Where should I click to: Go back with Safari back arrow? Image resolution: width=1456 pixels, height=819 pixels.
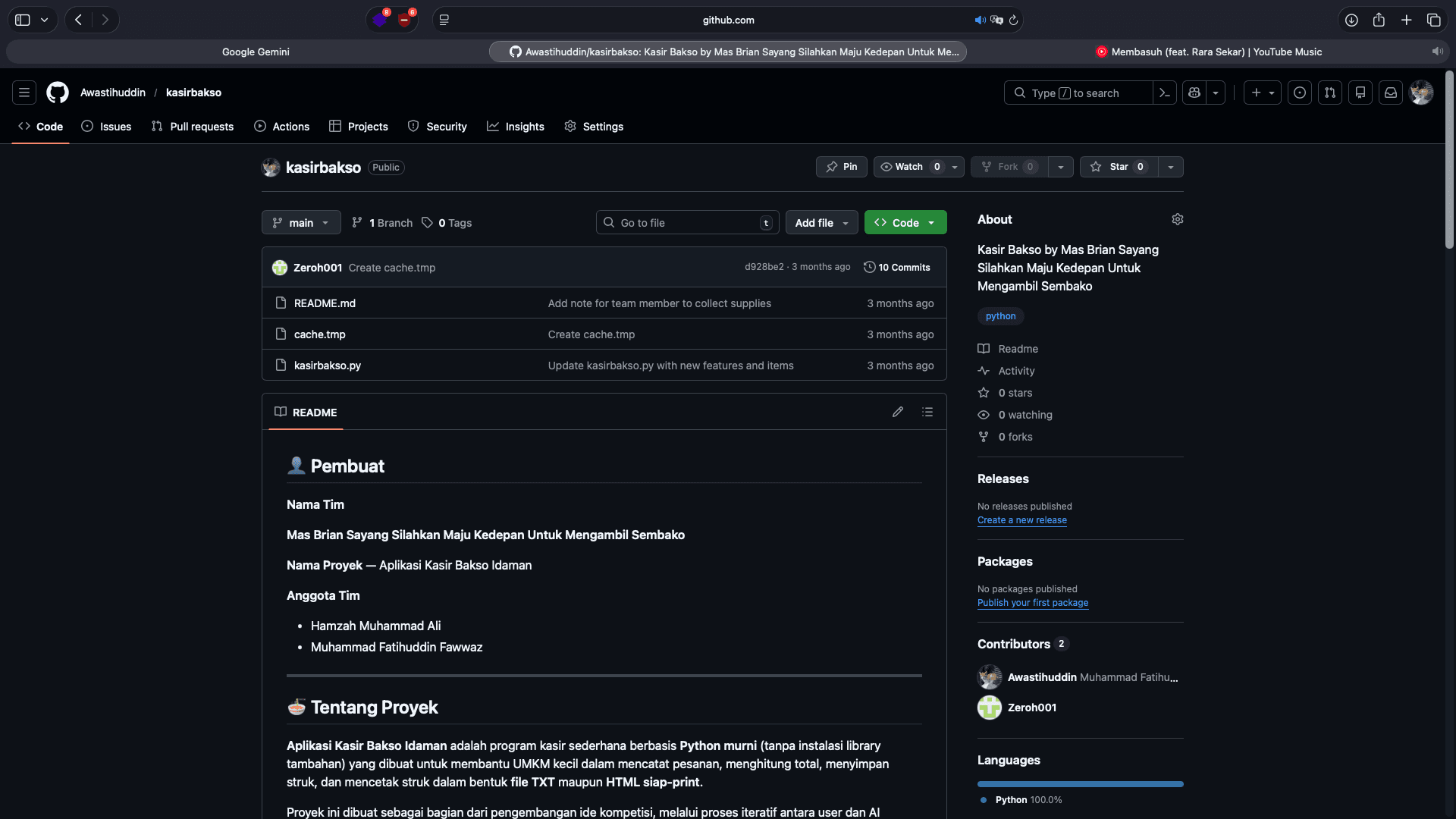click(x=78, y=20)
